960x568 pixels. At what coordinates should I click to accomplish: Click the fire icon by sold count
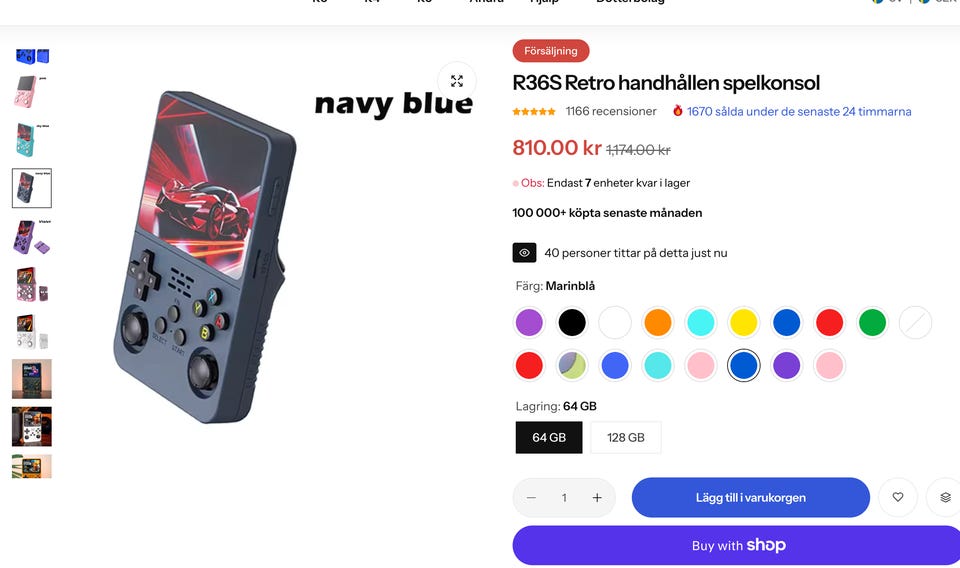[677, 111]
